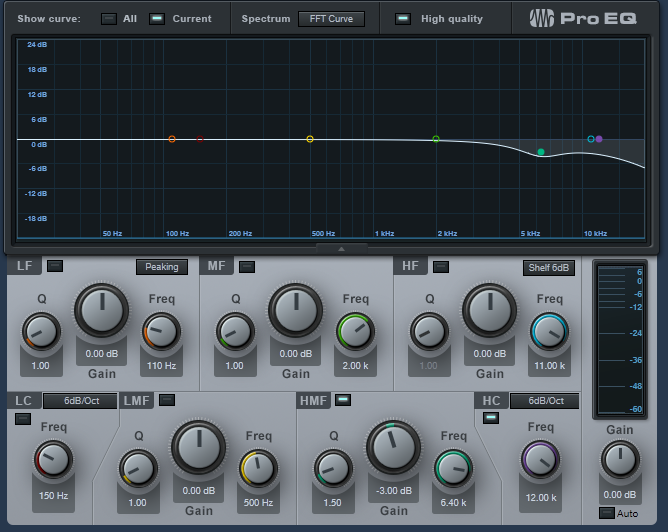Click the HF Q knob
668x532 pixels.
coord(429,332)
